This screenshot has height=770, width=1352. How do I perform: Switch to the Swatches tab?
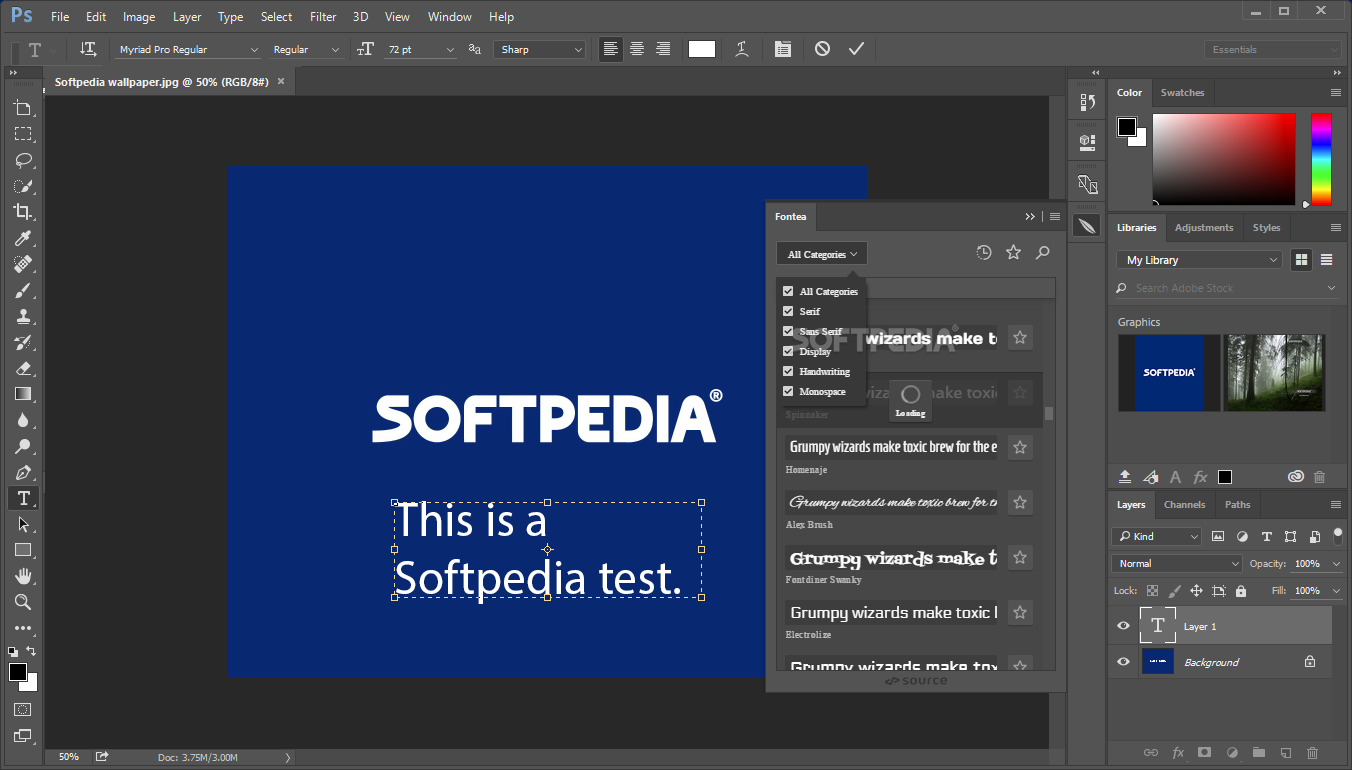[x=1182, y=93]
